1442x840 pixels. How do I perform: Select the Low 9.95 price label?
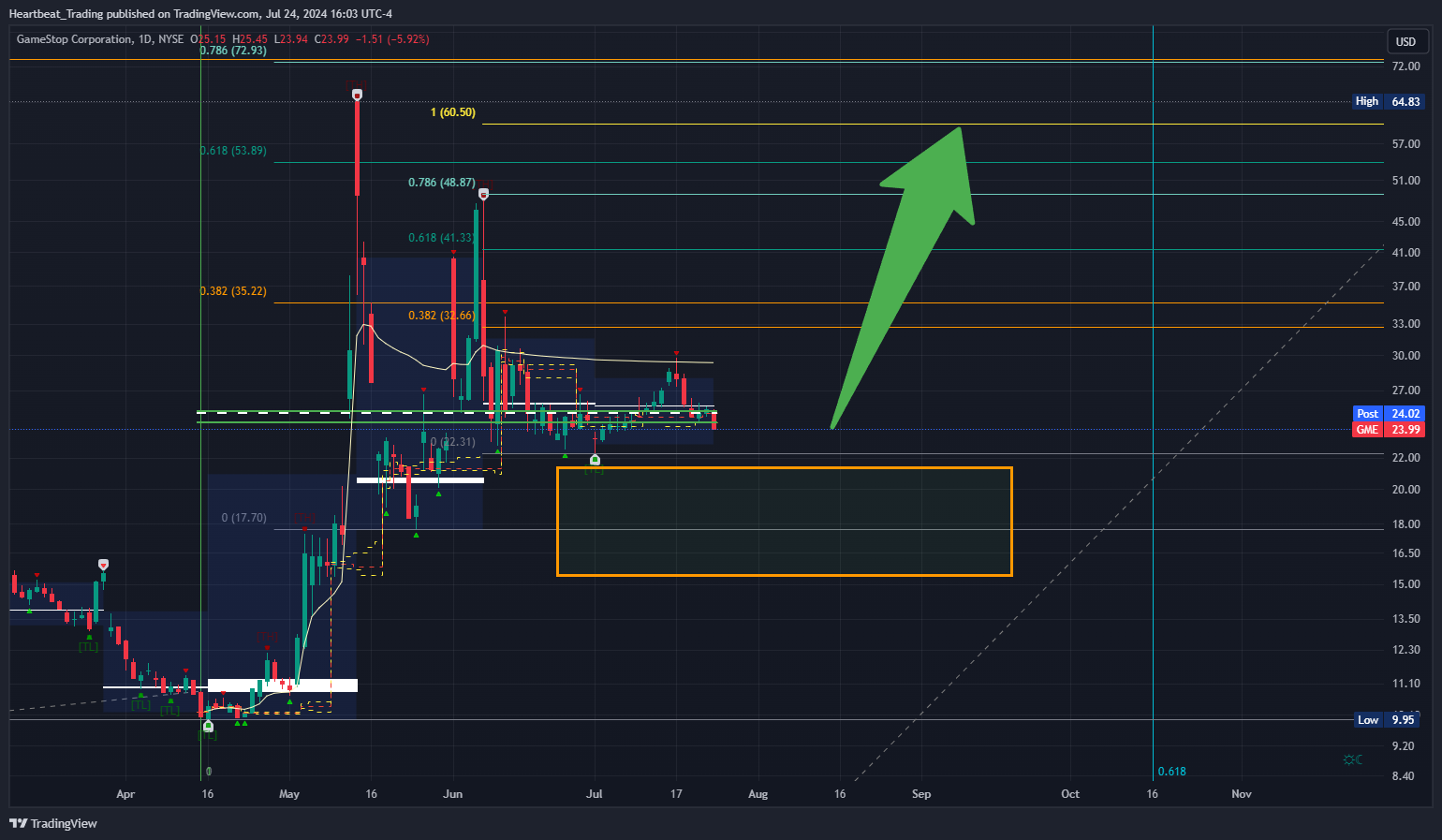1388,720
